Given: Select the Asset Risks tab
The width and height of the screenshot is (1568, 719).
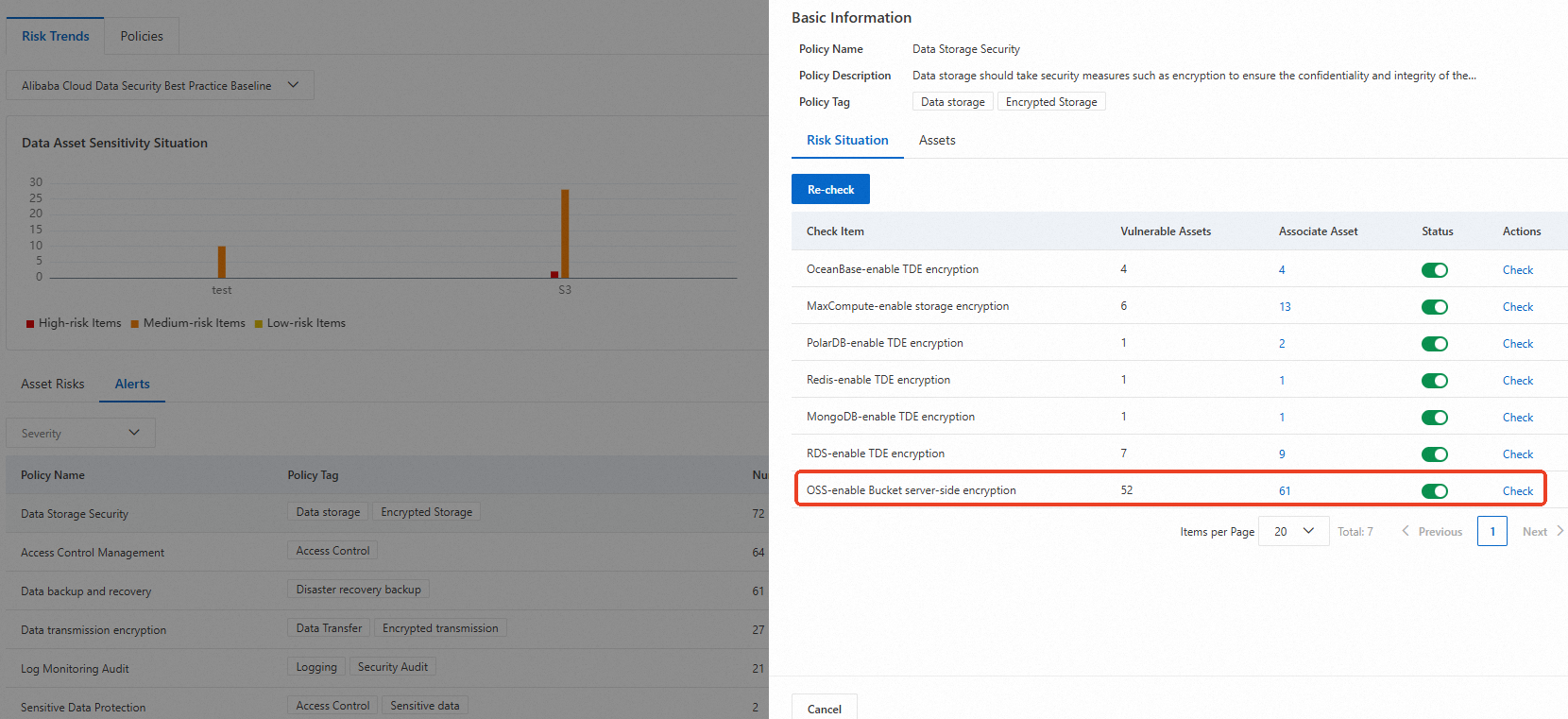Looking at the screenshot, I should 53,384.
